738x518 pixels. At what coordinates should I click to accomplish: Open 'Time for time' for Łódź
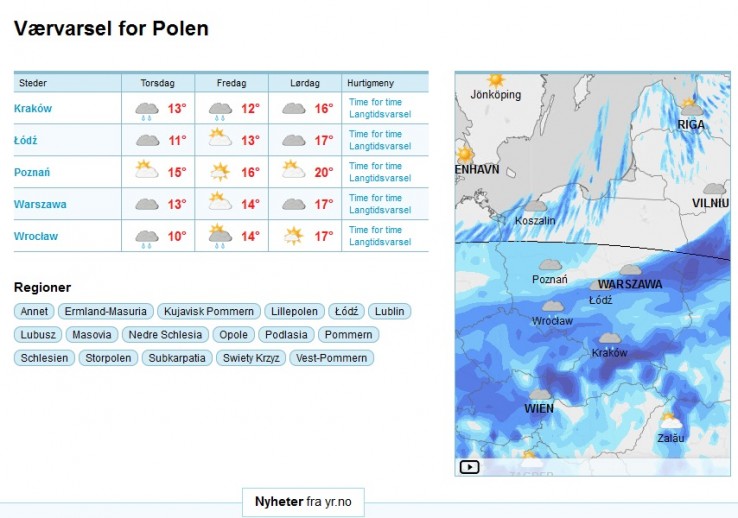(375, 134)
